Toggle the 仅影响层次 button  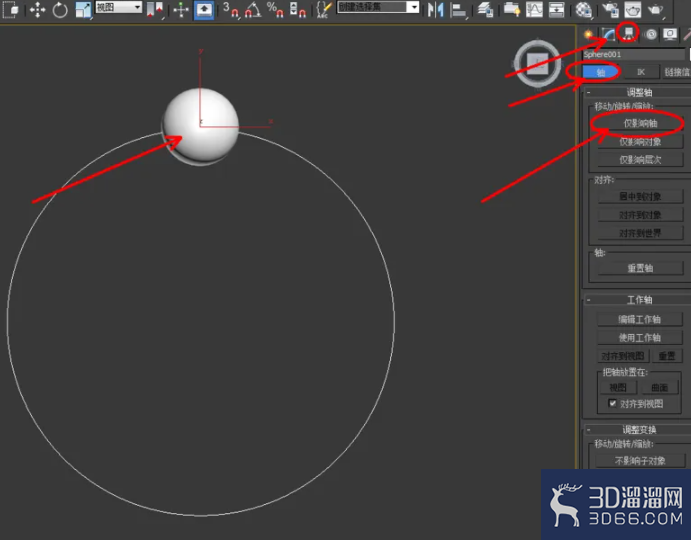pos(640,160)
